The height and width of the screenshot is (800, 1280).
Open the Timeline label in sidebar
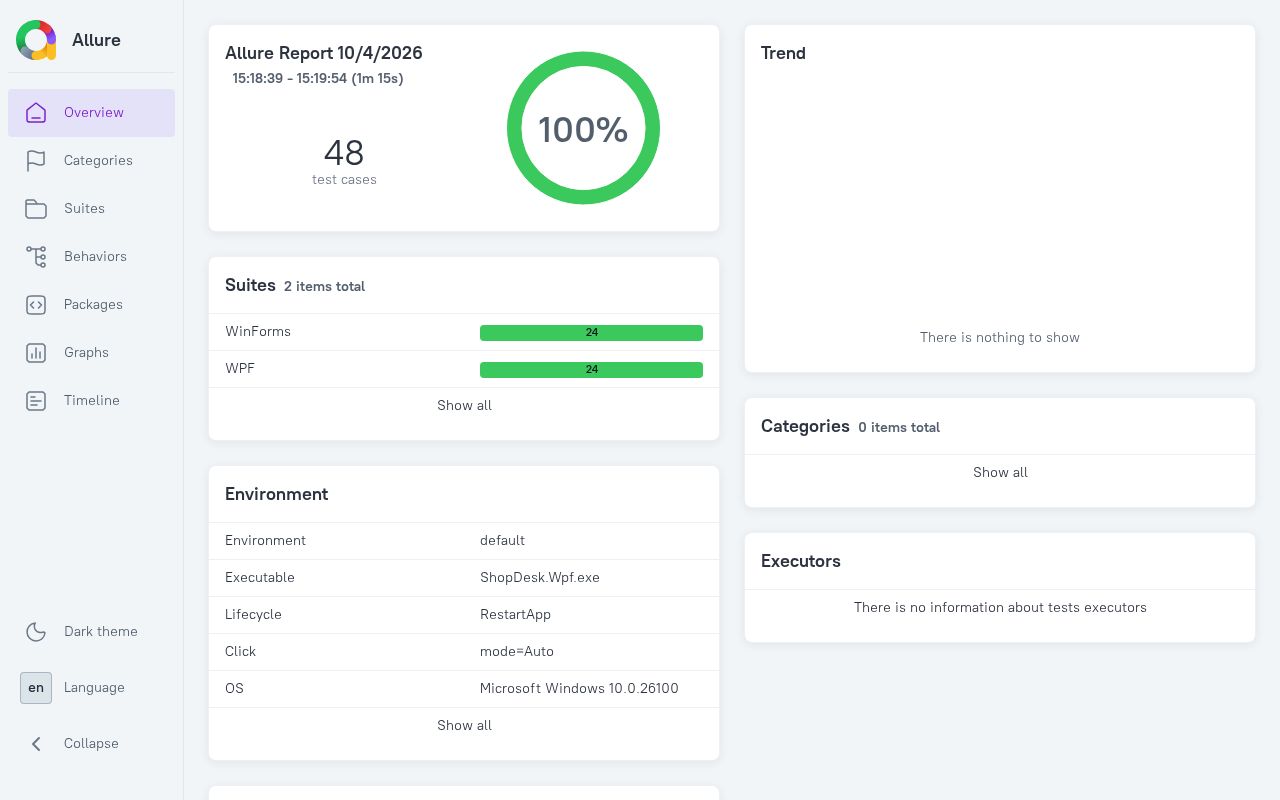(92, 400)
